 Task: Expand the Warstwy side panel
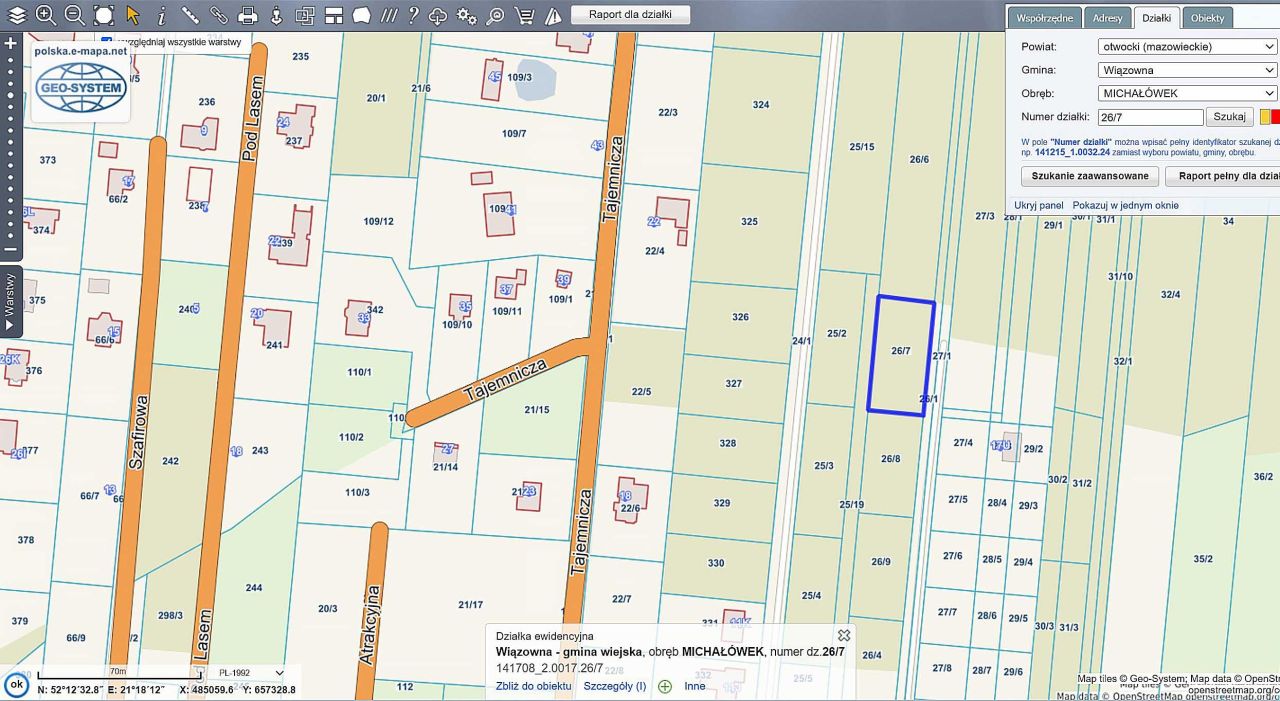coord(10,301)
